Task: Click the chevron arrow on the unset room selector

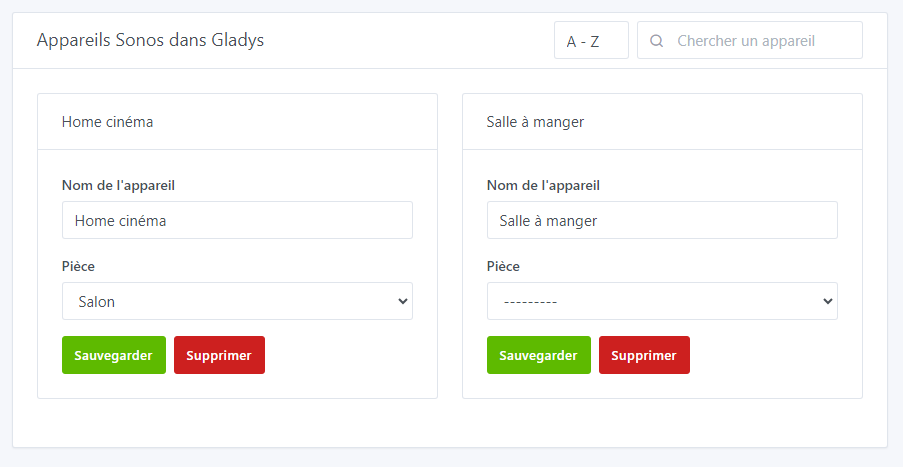Action: (827, 301)
